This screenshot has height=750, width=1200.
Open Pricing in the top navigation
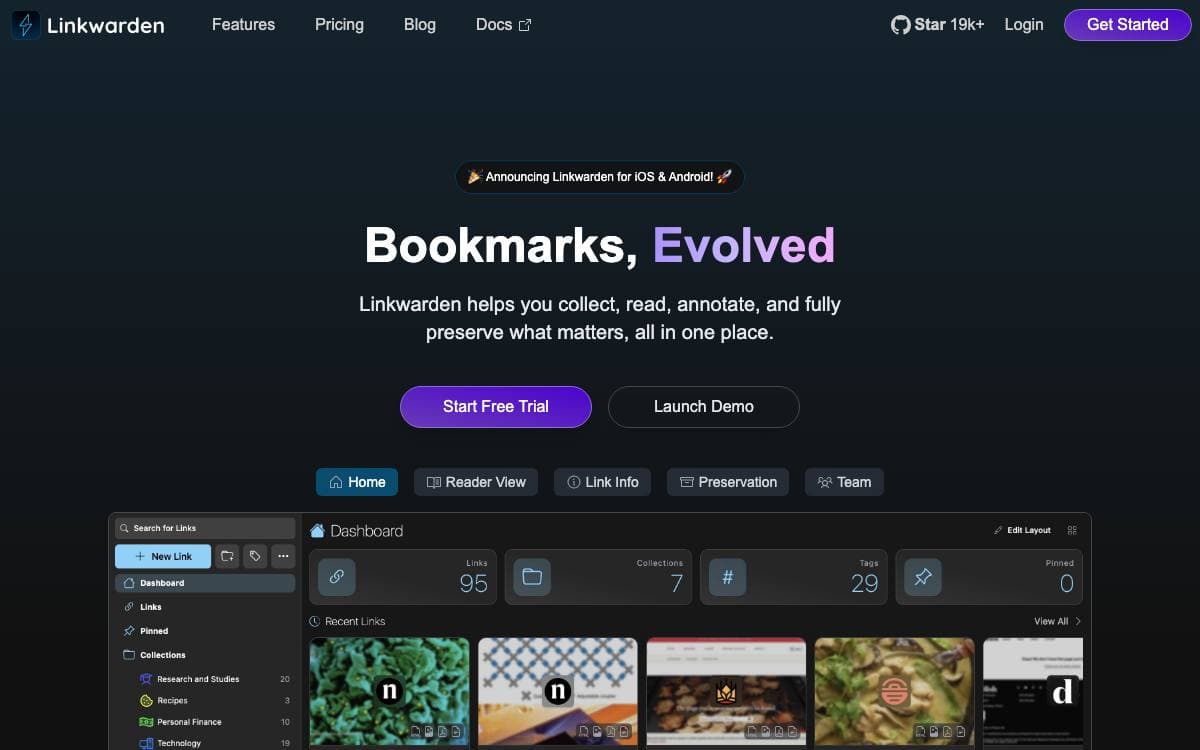339,24
